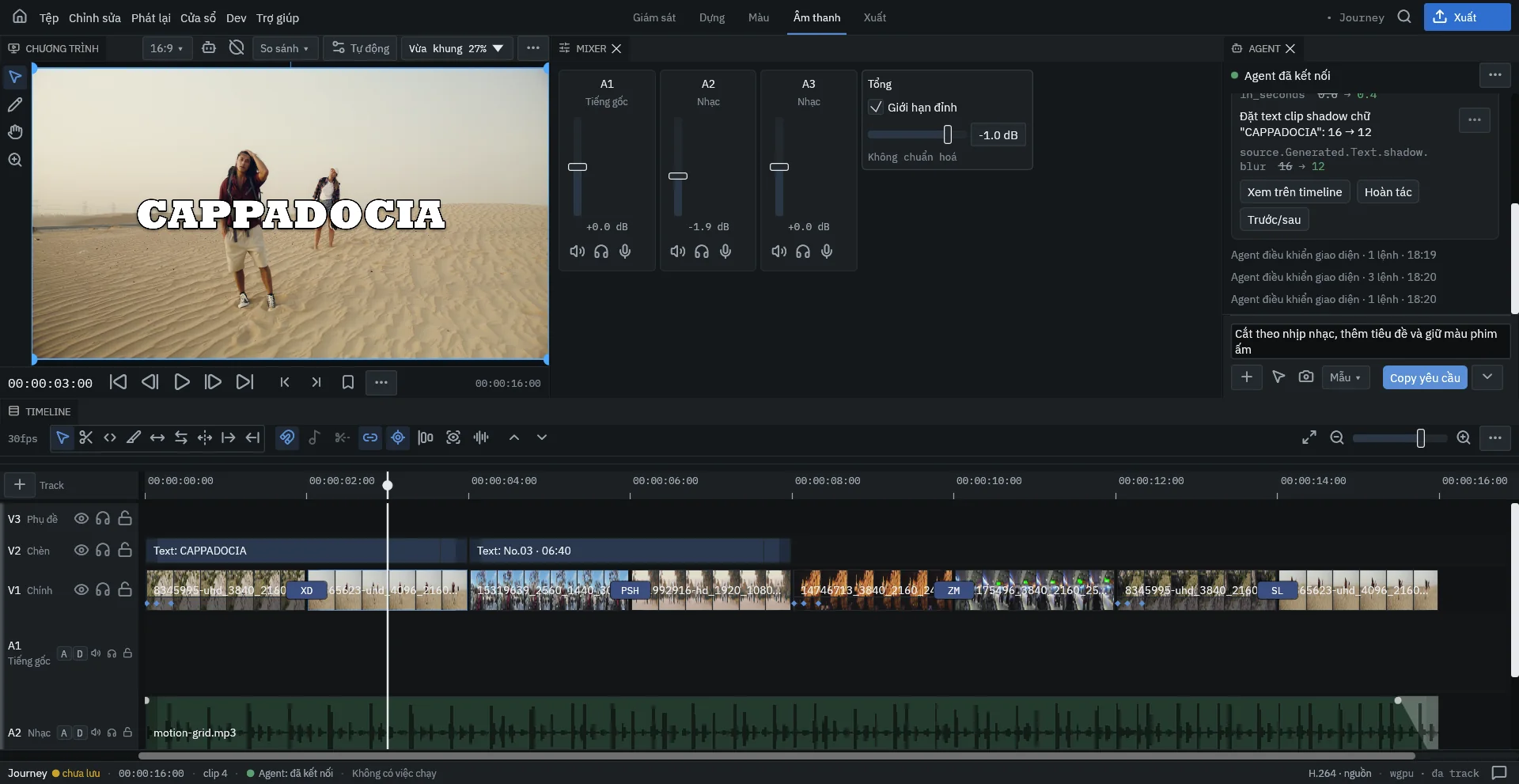Toggle linked selection in timeline toolbar
The image size is (1519, 784).
coord(370,437)
